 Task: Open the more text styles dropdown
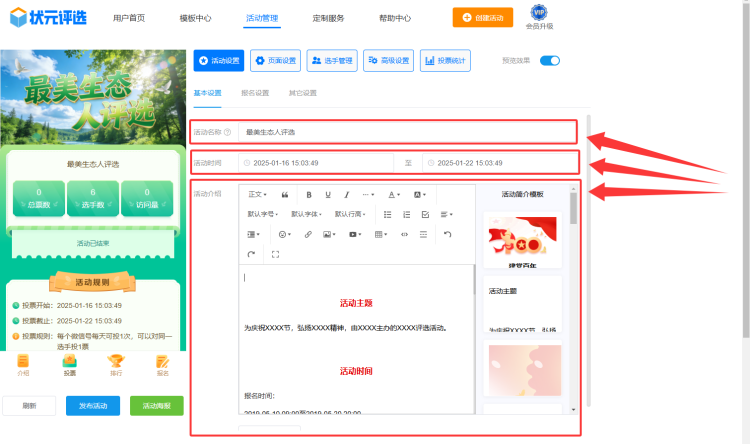368,195
